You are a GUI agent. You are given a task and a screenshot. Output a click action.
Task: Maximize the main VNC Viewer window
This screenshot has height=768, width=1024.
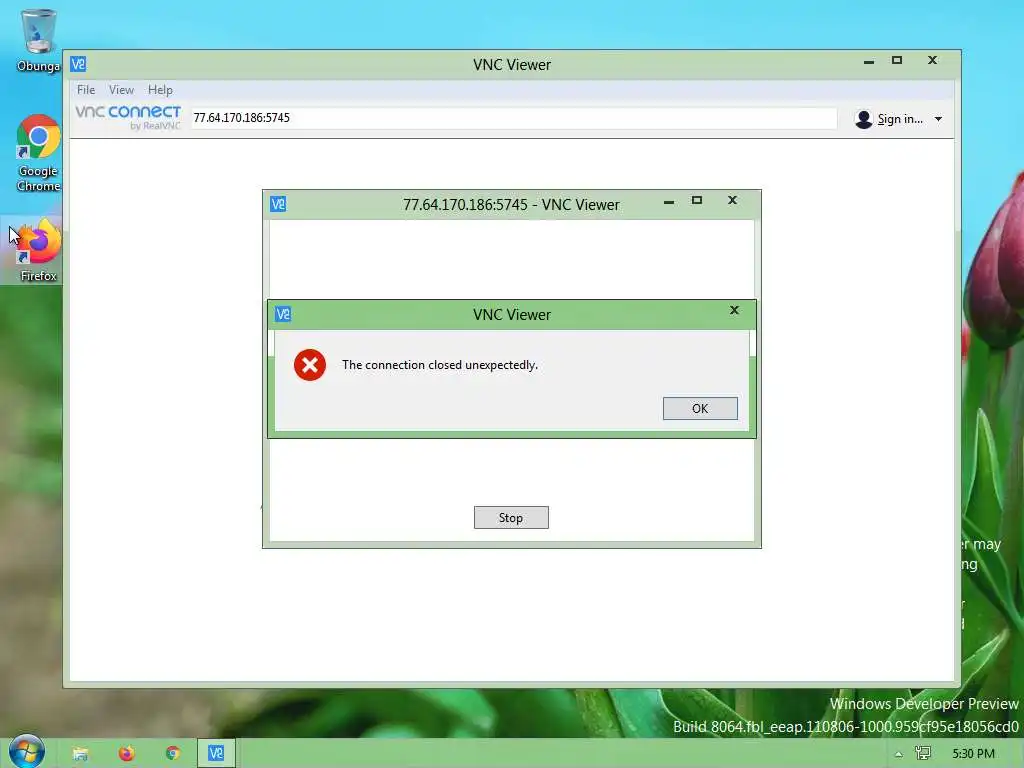pyautogui.click(x=897, y=60)
